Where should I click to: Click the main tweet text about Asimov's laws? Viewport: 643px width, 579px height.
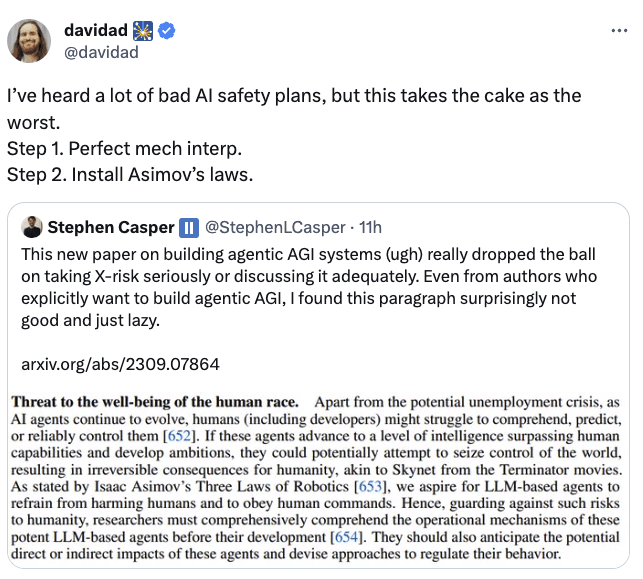pyautogui.click(x=294, y=135)
